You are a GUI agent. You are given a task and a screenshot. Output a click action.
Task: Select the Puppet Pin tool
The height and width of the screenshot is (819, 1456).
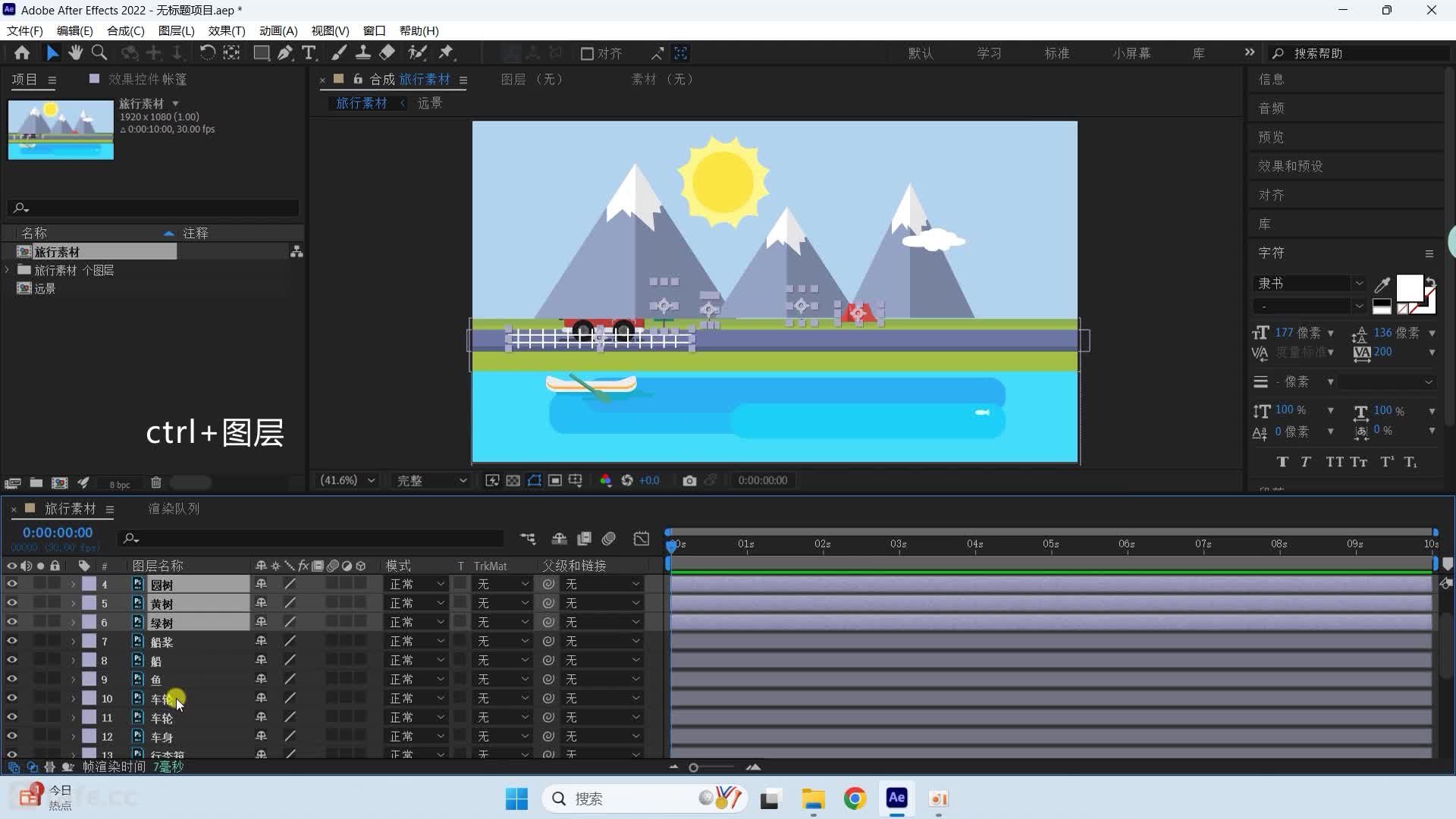[447, 53]
